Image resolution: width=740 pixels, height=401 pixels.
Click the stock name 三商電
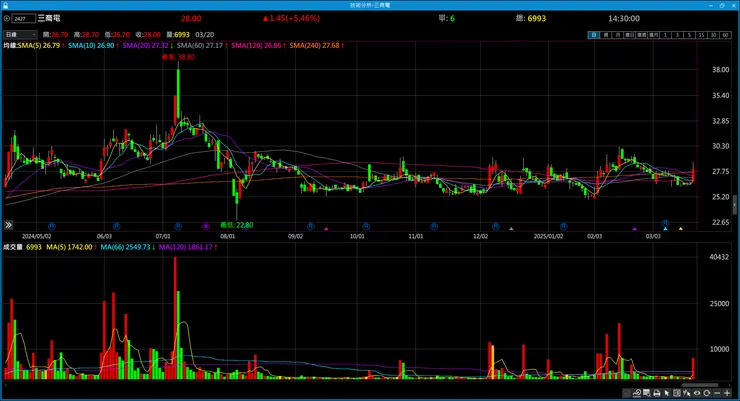[x=49, y=18]
